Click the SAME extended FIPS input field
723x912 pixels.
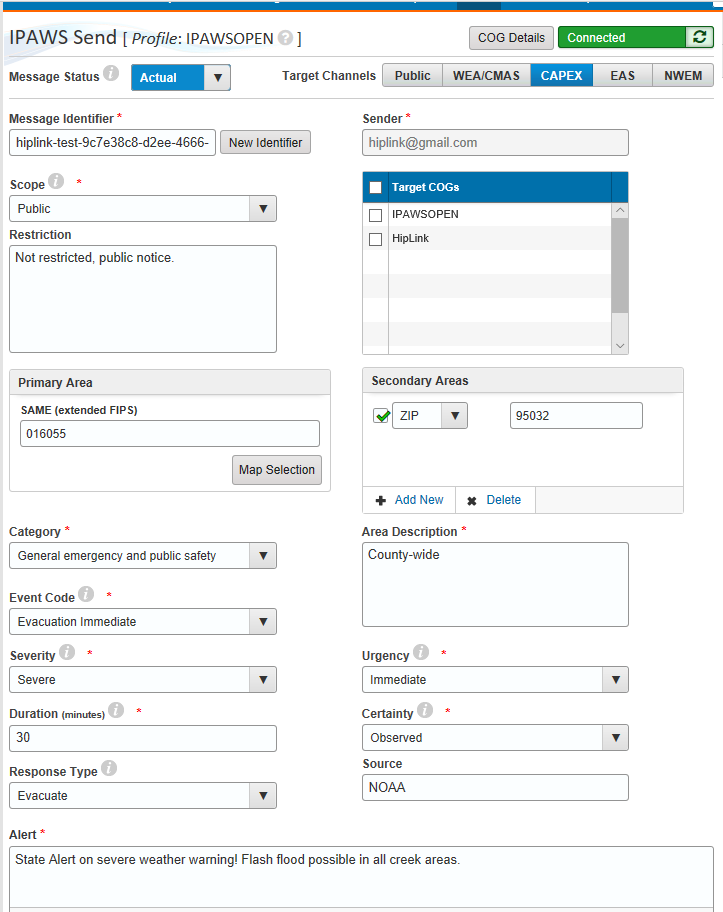tap(170, 433)
